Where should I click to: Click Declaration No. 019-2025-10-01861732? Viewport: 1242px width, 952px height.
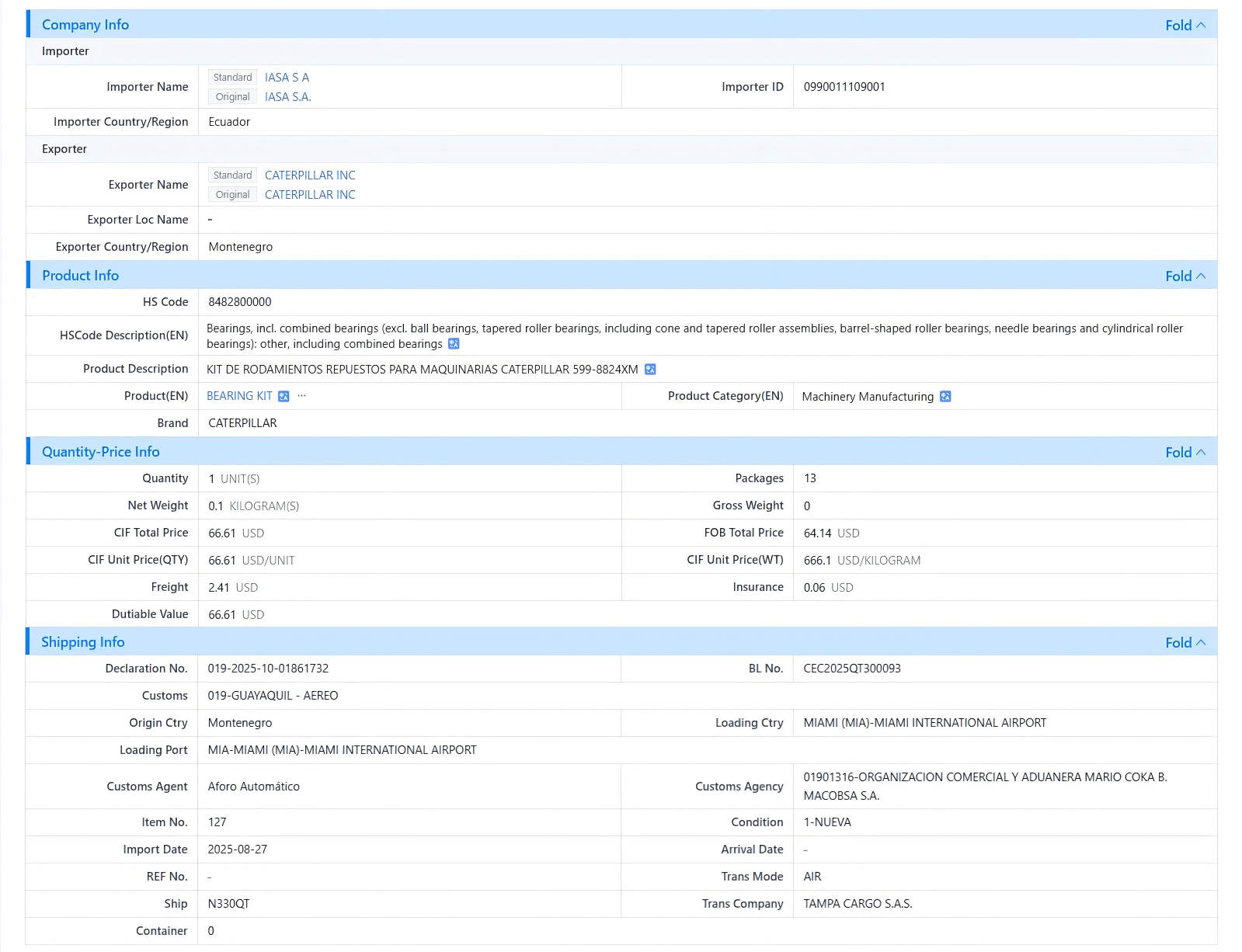tap(268, 669)
